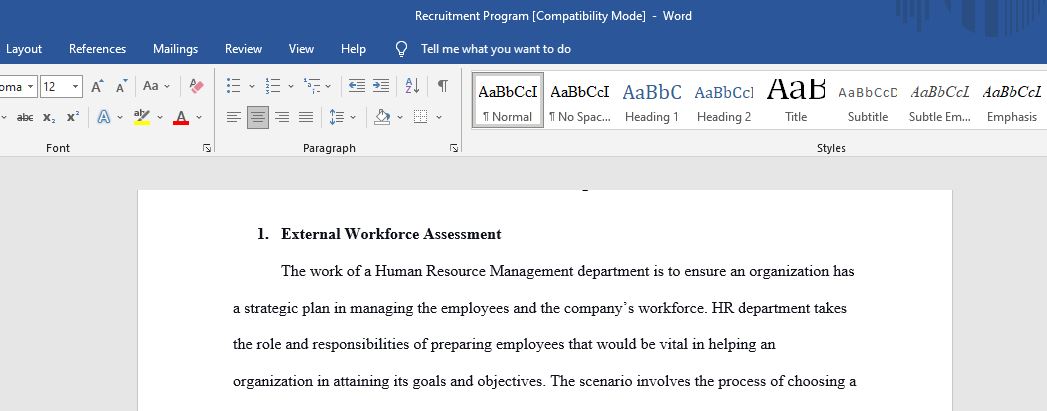Decrease paragraph indent
The image size is (1047, 411).
[x=357, y=86]
